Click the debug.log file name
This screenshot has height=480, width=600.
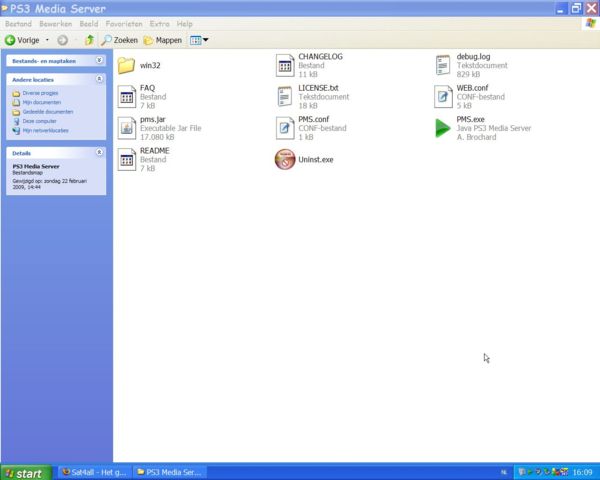pos(473,56)
